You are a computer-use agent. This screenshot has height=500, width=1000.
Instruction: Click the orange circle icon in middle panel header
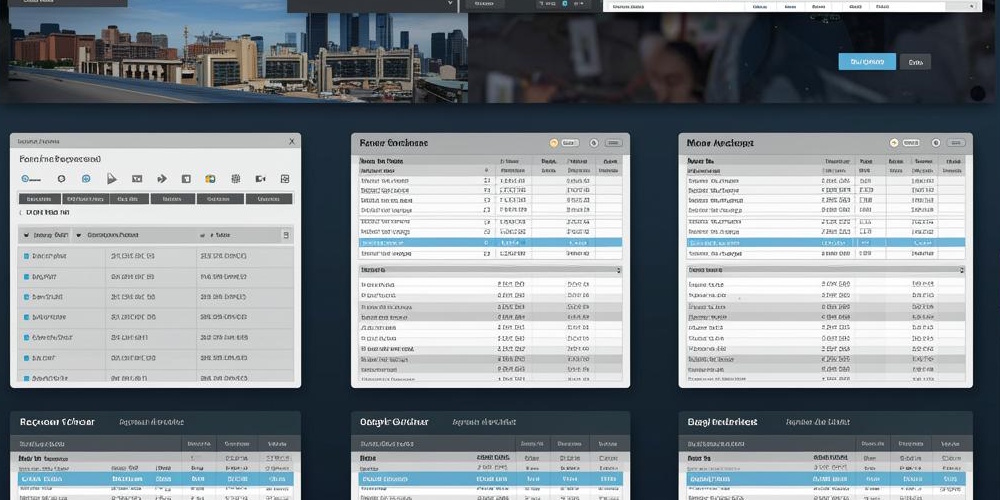[x=553, y=143]
